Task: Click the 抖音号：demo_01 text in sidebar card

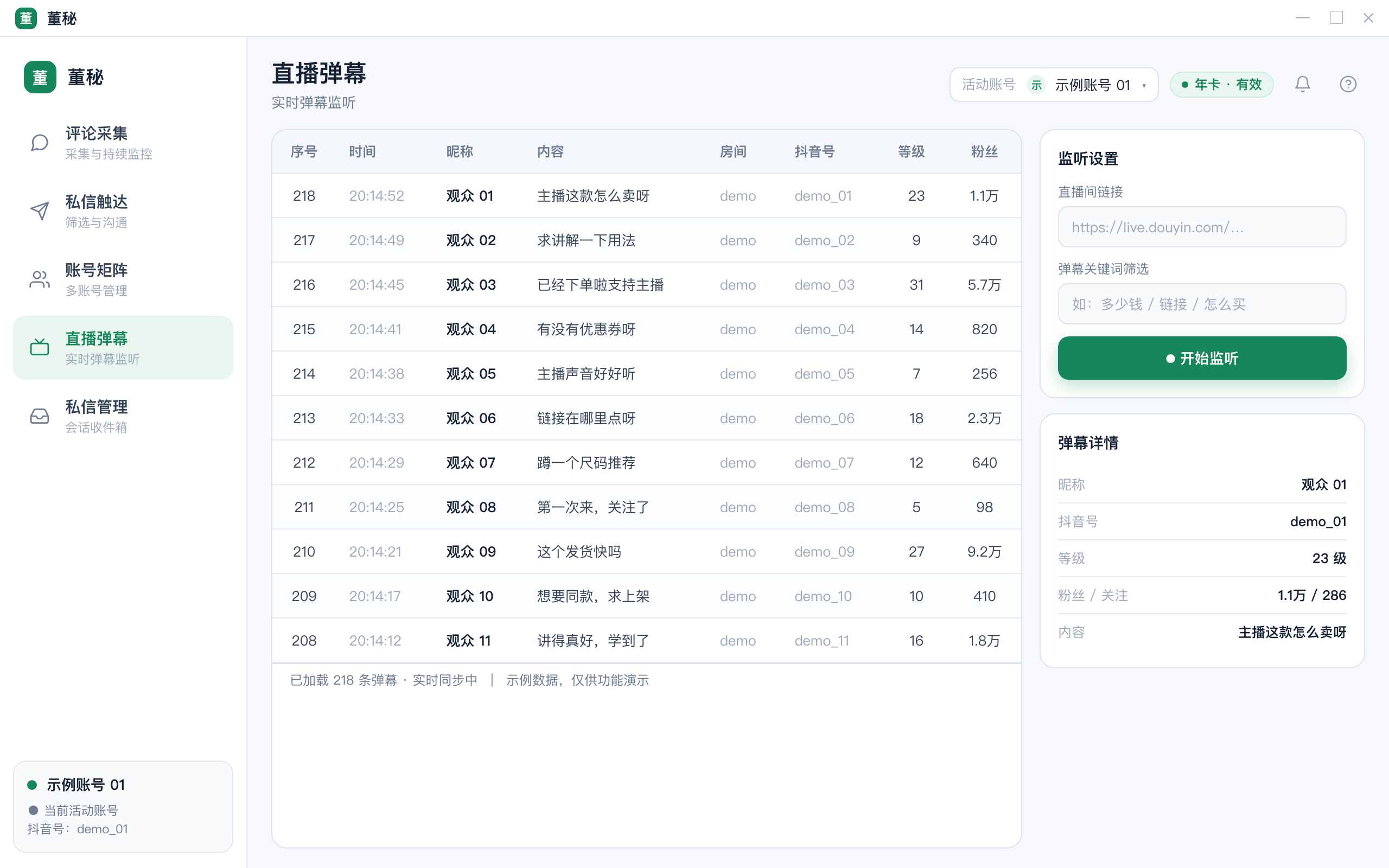Action: pos(78,829)
